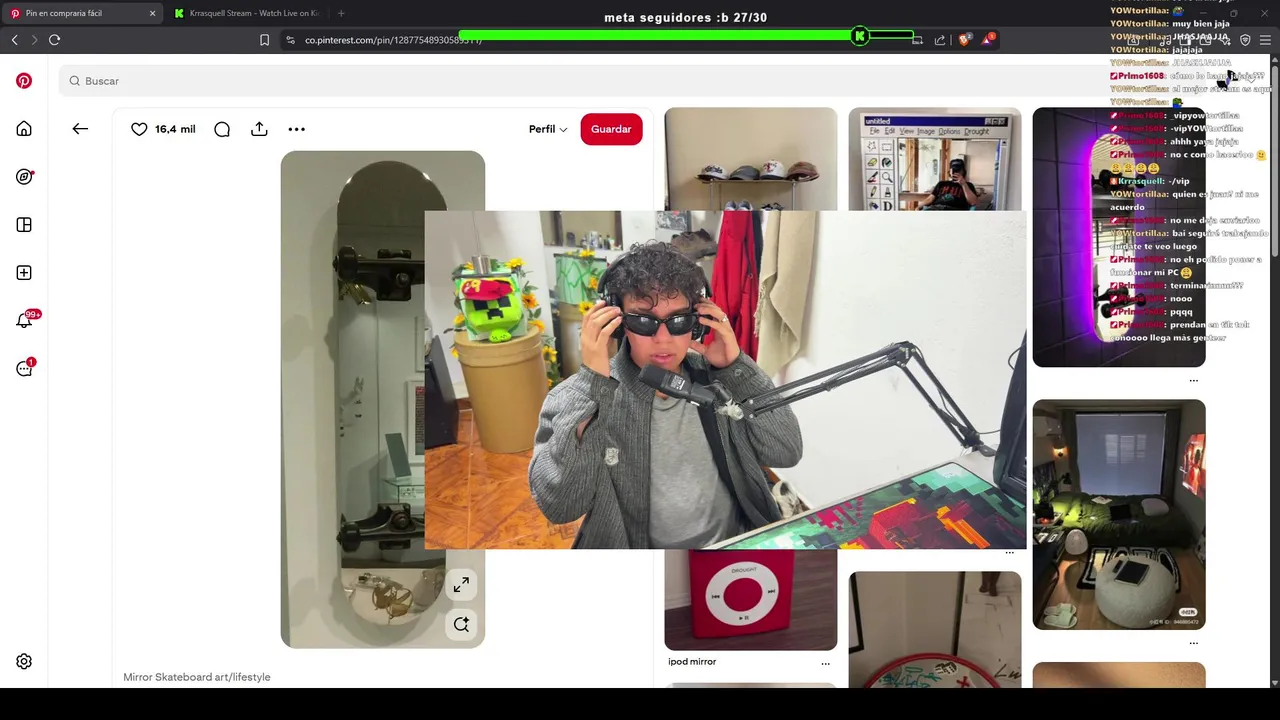Click the address bar URL
The image size is (1280, 720).
[393, 40]
